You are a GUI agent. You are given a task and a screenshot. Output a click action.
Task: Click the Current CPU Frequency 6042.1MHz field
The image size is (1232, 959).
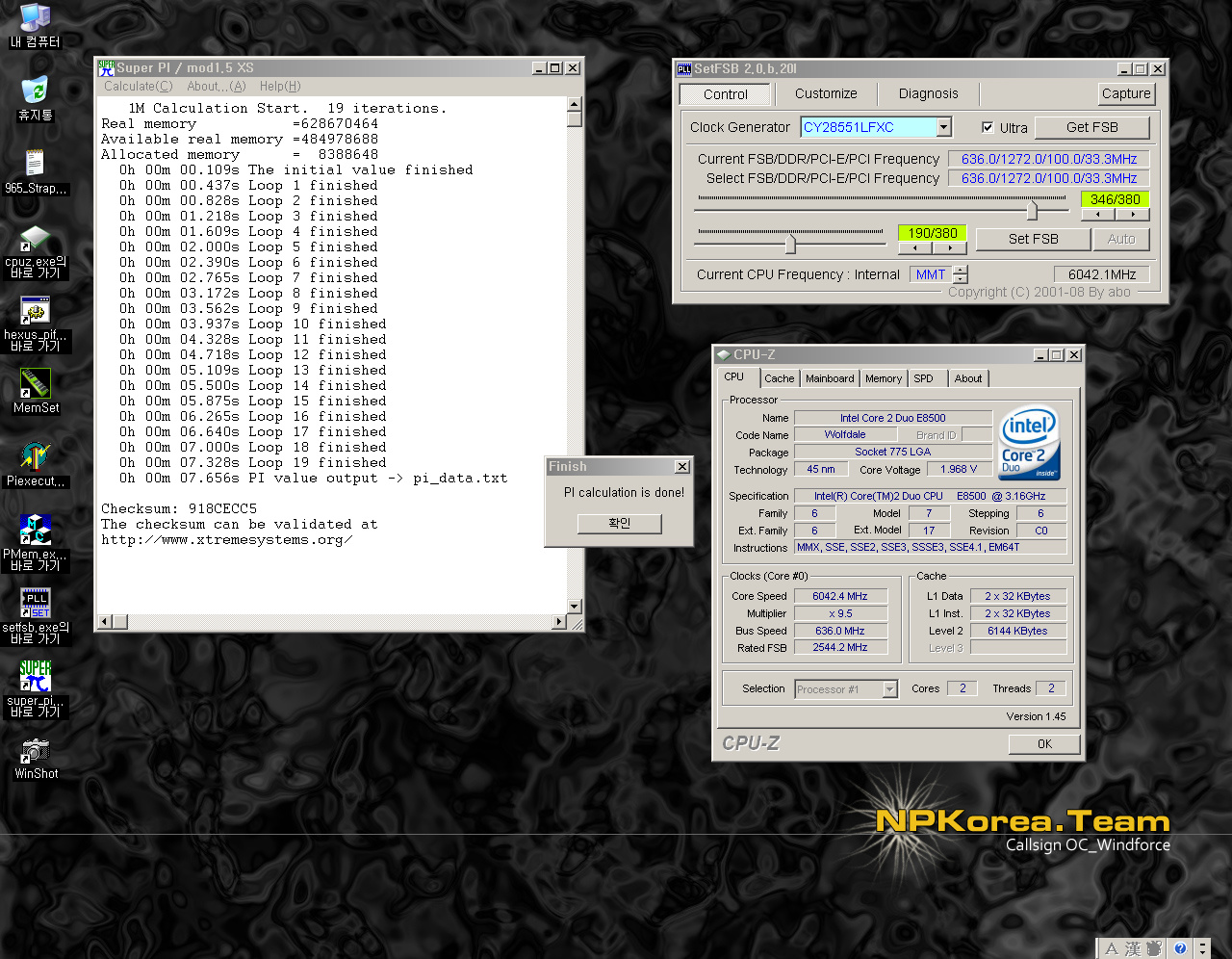pyautogui.click(x=1101, y=274)
